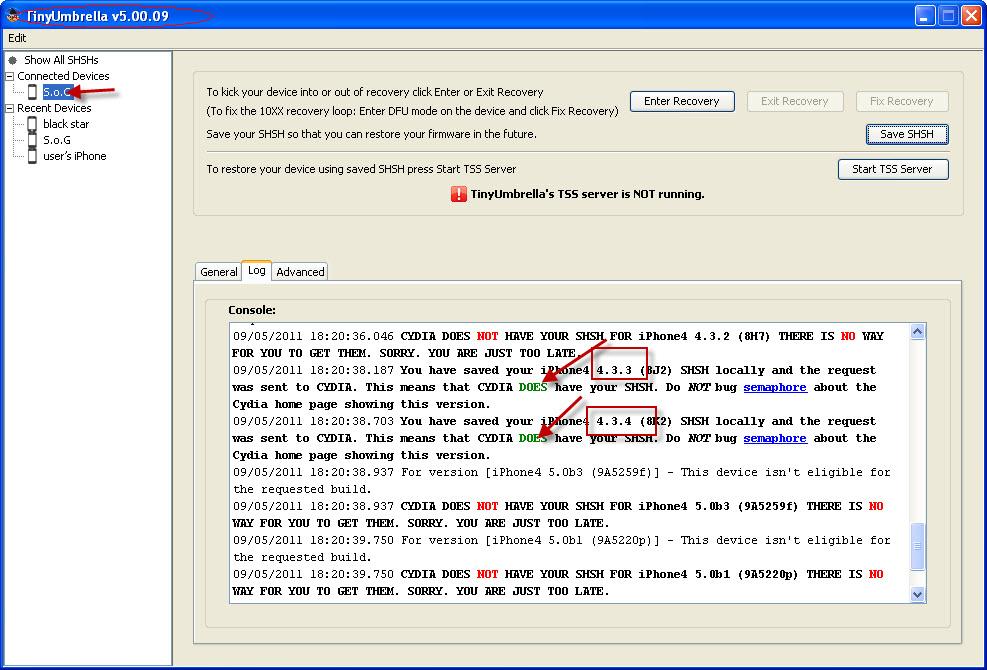987x670 pixels.
Task: Click the Save SHSH button
Action: pyautogui.click(x=907, y=134)
